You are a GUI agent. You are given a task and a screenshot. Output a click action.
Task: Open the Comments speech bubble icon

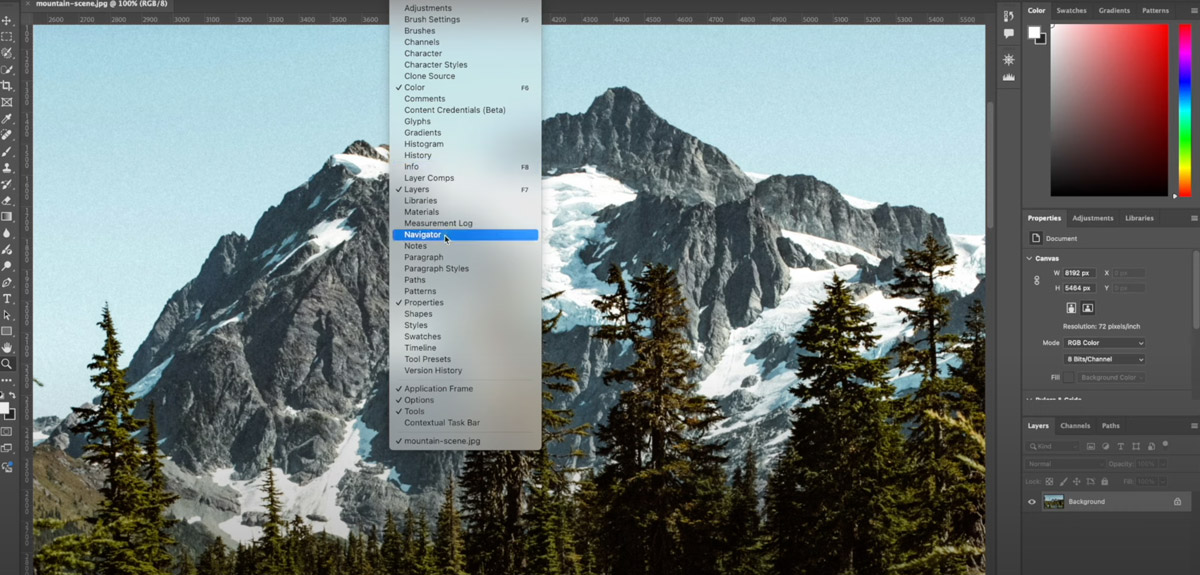(1008, 34)
